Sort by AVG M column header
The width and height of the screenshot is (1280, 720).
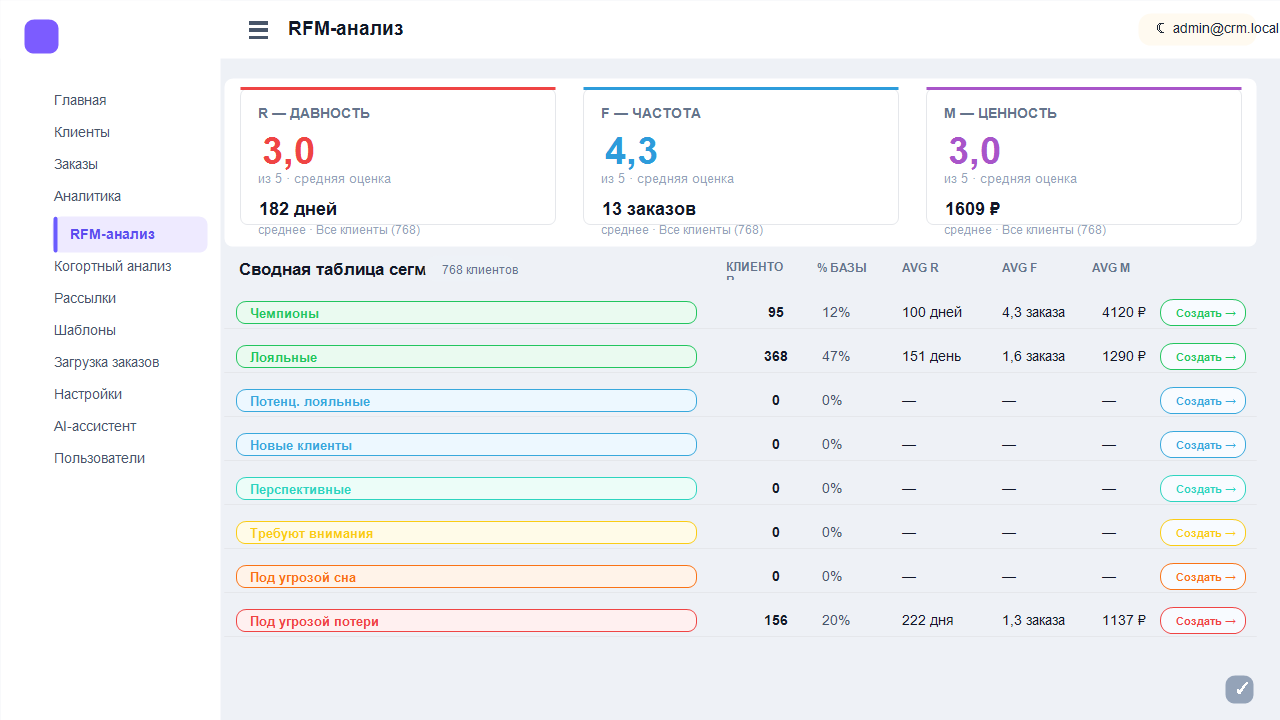tap(1111, 268)
